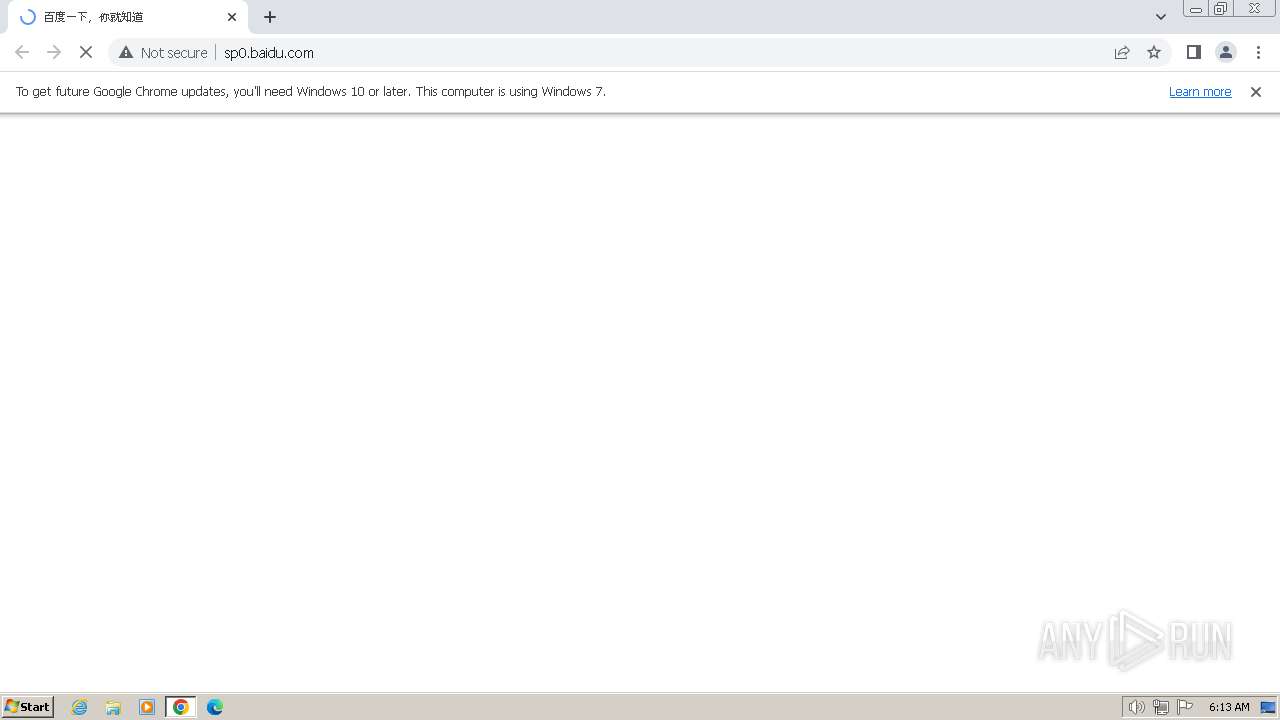Select the 百度一下 tab

click(128, 17)
